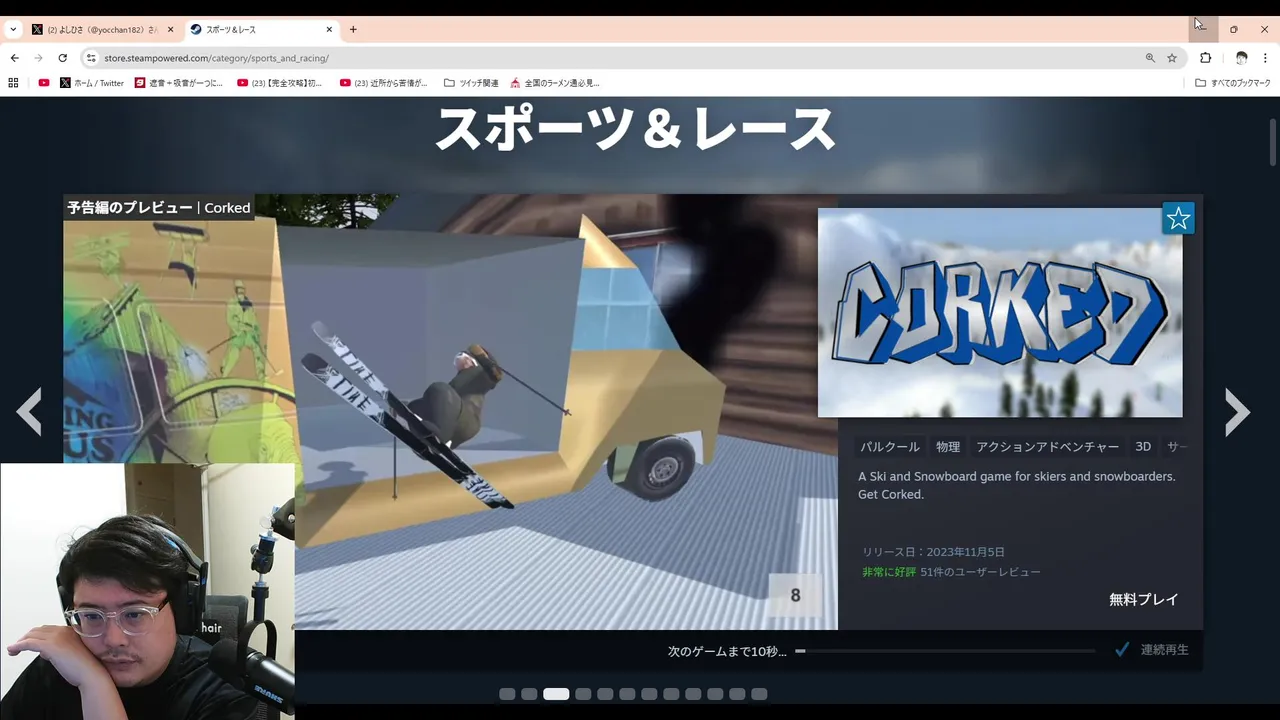Select the パルクール tag
The width and height of the screenshot is (1280, 720).
pos(890,447)
